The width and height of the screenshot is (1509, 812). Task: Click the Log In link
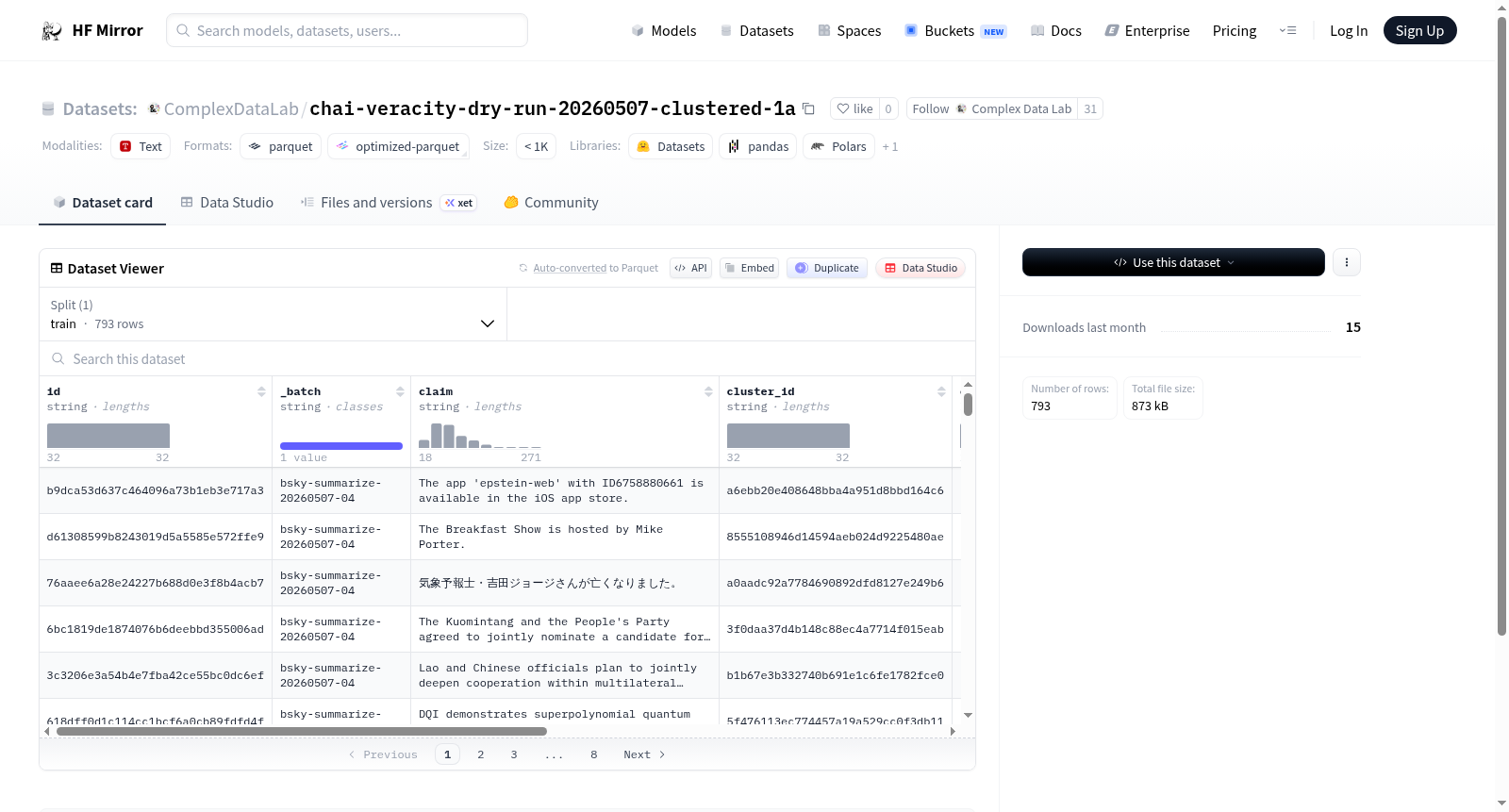1349,31
